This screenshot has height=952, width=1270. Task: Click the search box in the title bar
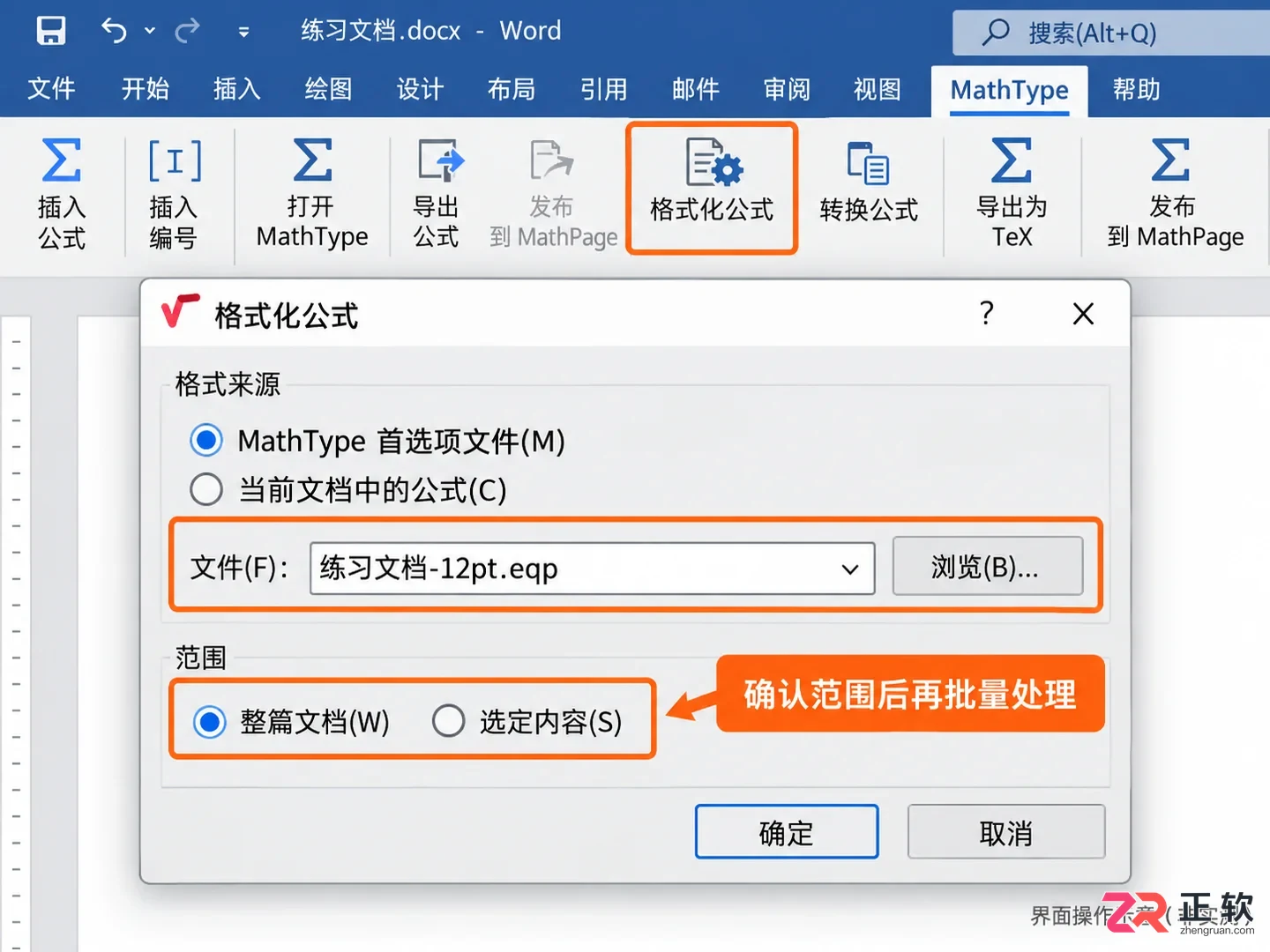(1111, 33)
